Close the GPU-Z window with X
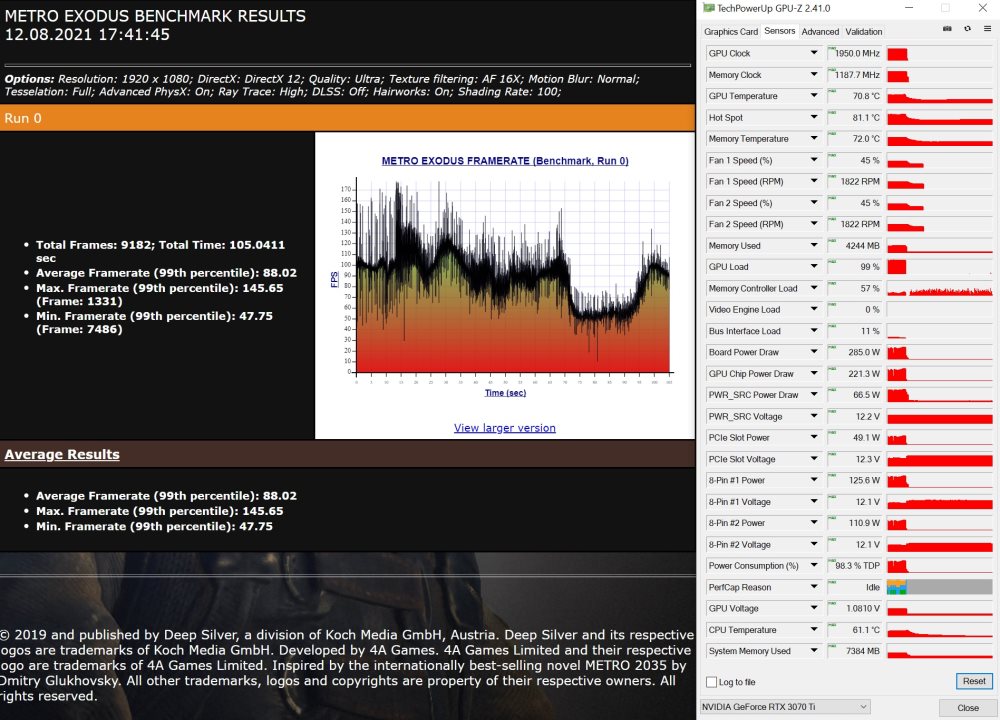The width and height of the screenshot is (1000, 720). point(983,8)
